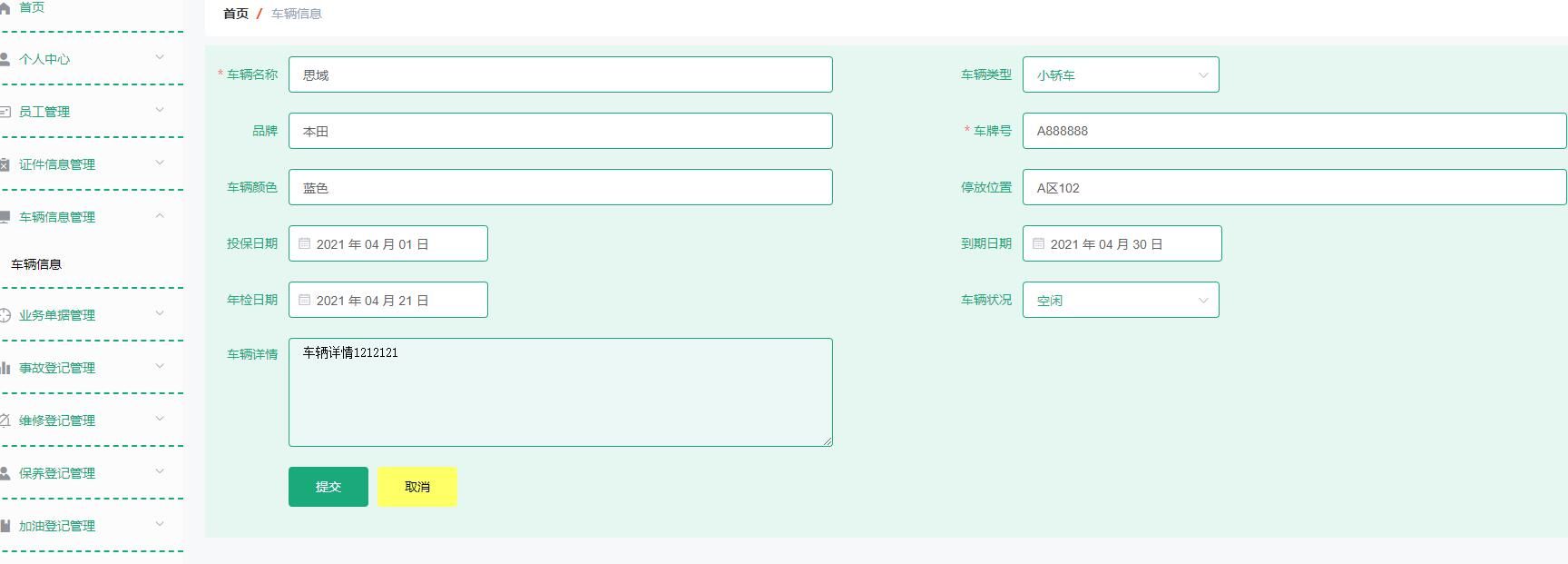The image size is (1568, 564).
Task: Focus the 车辆详情 text area
Action: pos(560,392)
